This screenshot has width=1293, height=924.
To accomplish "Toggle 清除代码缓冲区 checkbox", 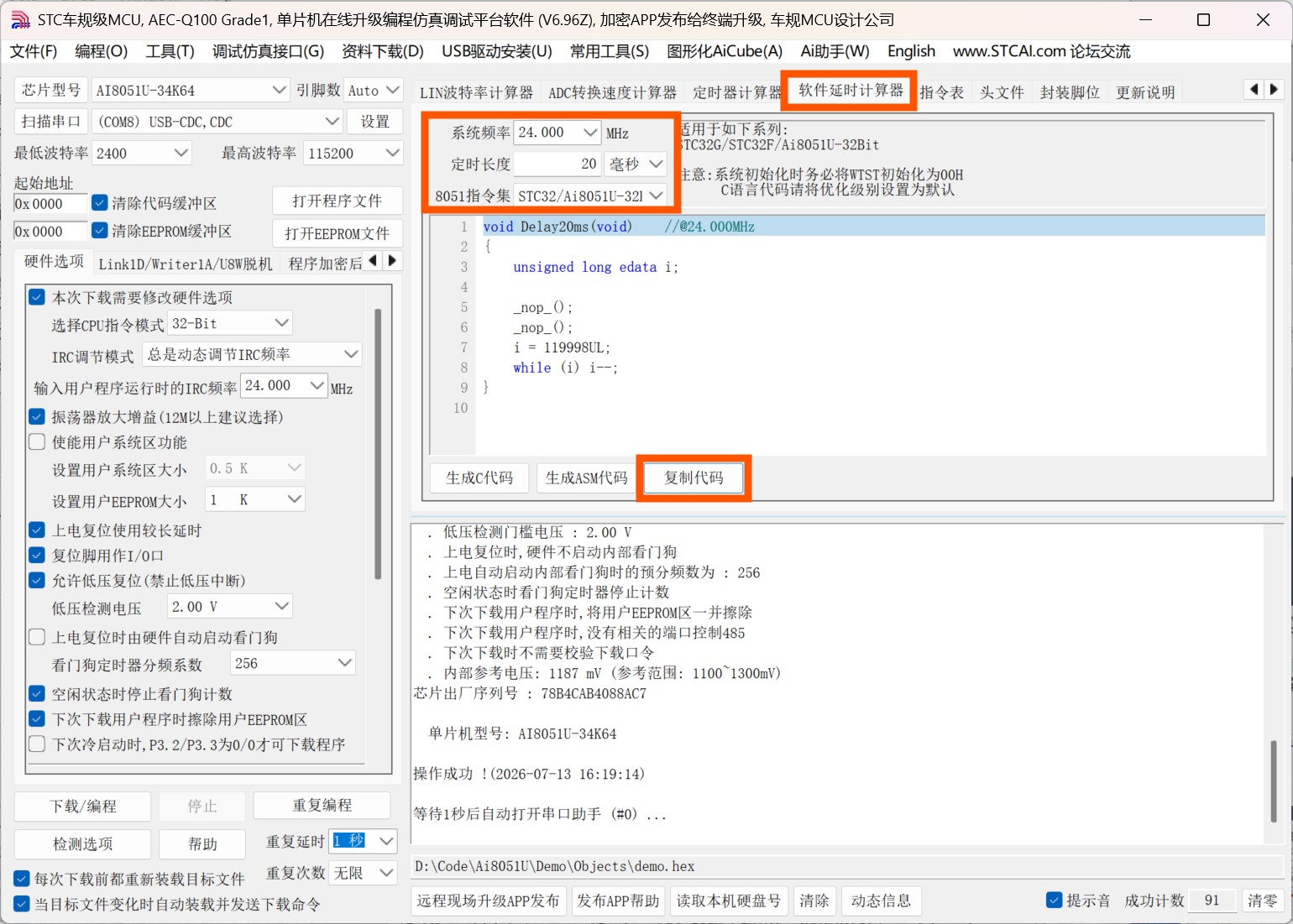I will [x=100, y=203].
